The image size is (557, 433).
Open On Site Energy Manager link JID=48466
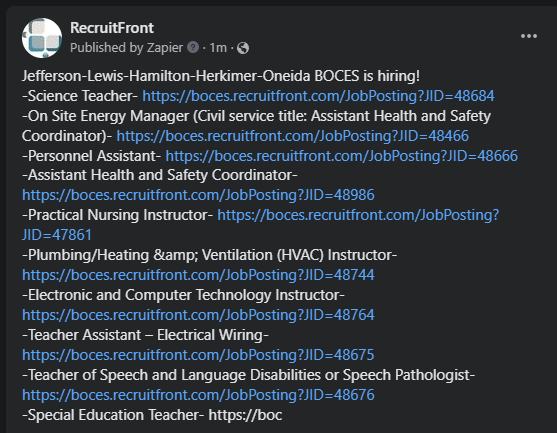[x=293, y=136]
